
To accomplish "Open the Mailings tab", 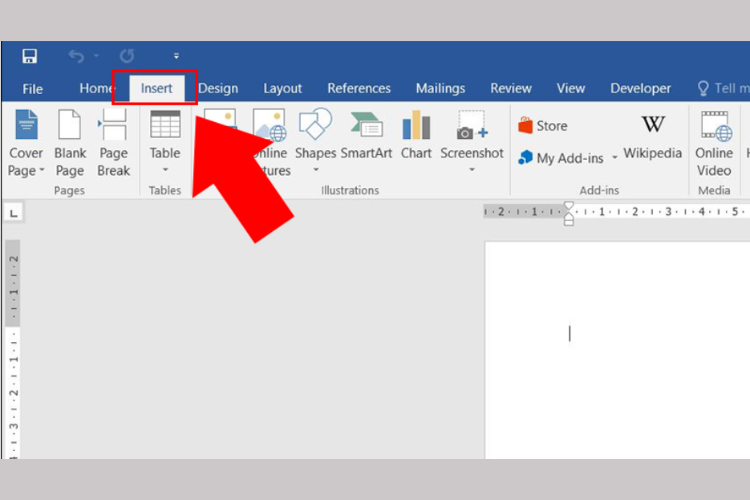I will pyautogui.click(x=440, y=89).
